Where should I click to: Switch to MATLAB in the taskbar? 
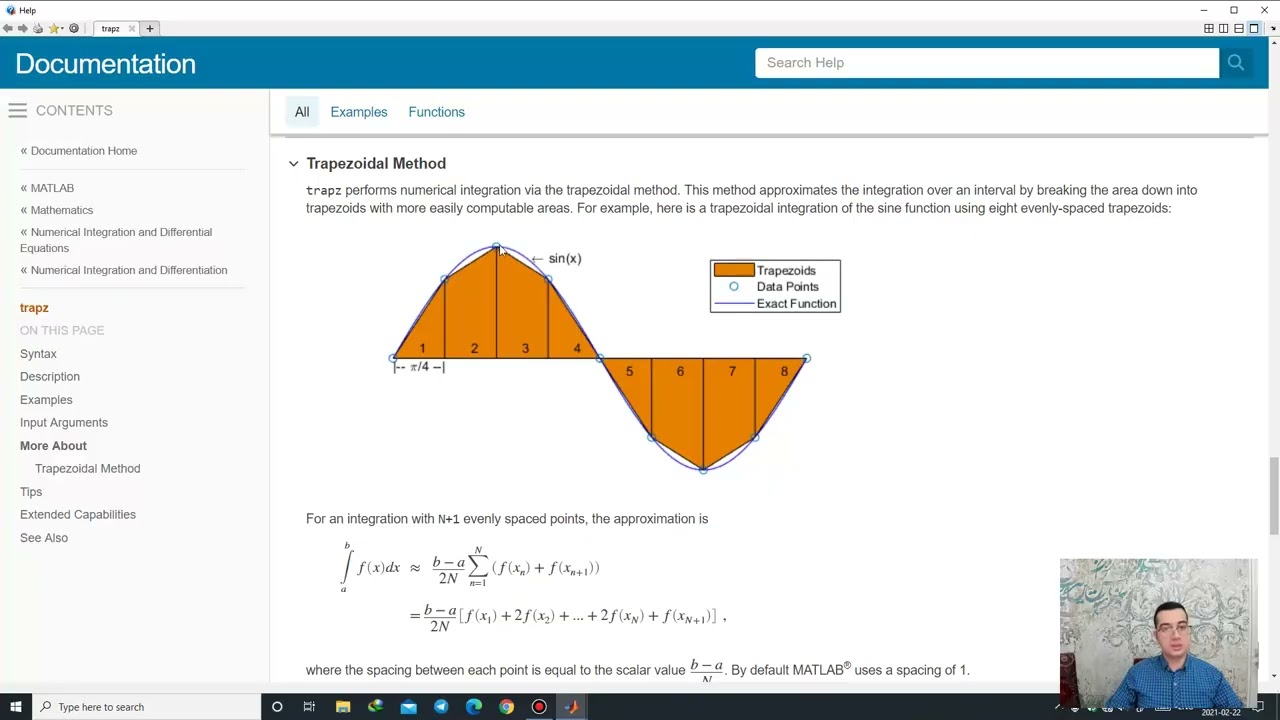(572, 707)
